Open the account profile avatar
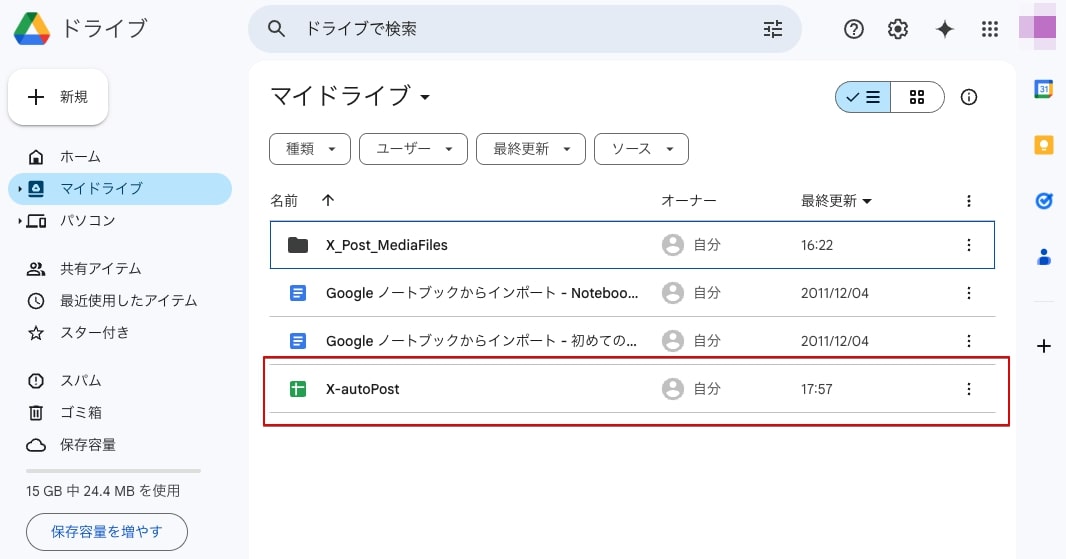The width and height of the screenshot is (1066, 559). (x=1037, y=27)
